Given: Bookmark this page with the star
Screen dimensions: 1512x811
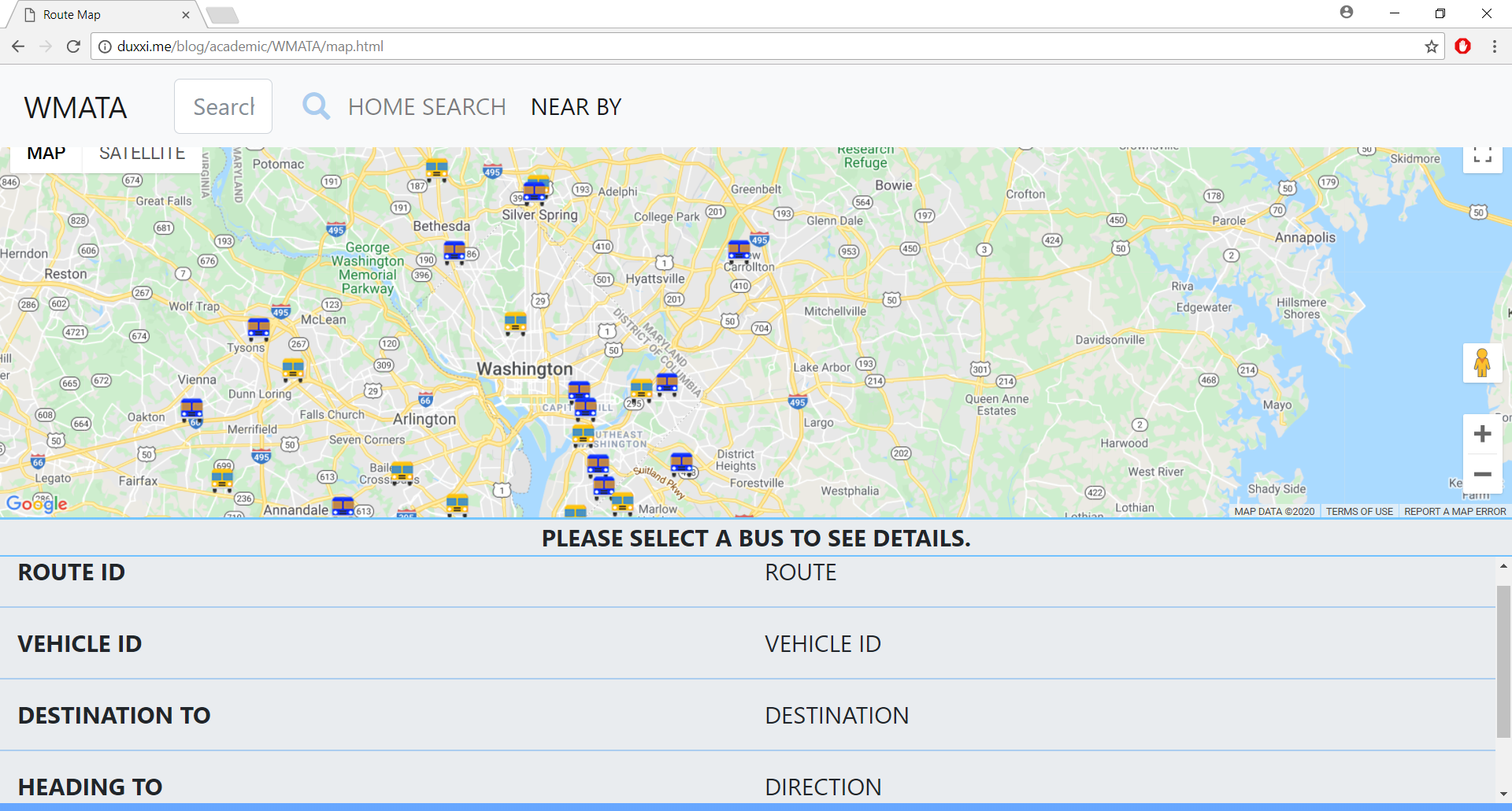Looking at the screenshot, I should click(x=1431, y=46).
